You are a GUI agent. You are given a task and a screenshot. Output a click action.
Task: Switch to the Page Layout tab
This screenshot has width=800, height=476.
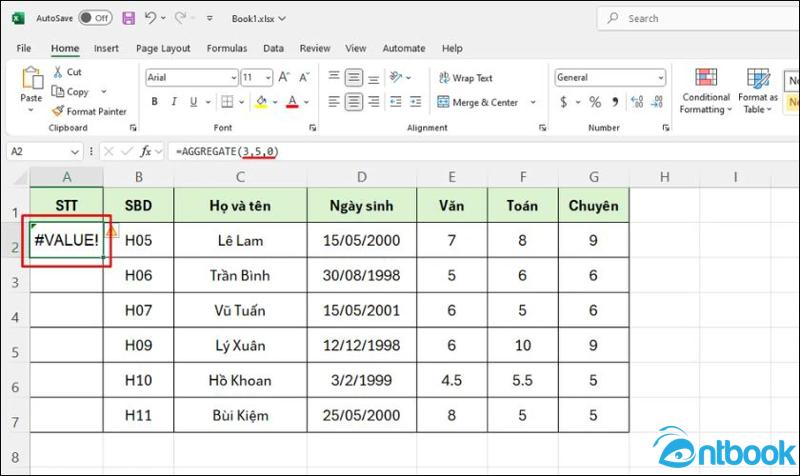(163, 48)
